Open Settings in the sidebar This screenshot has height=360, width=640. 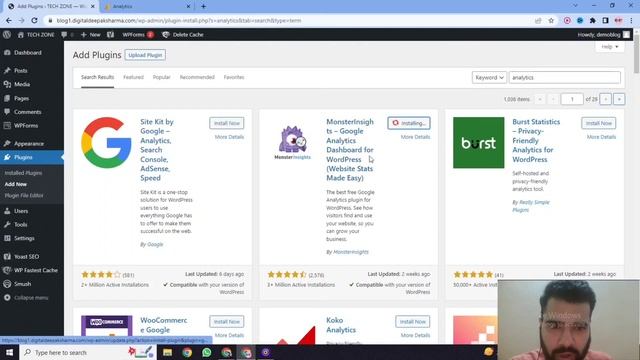24,238
